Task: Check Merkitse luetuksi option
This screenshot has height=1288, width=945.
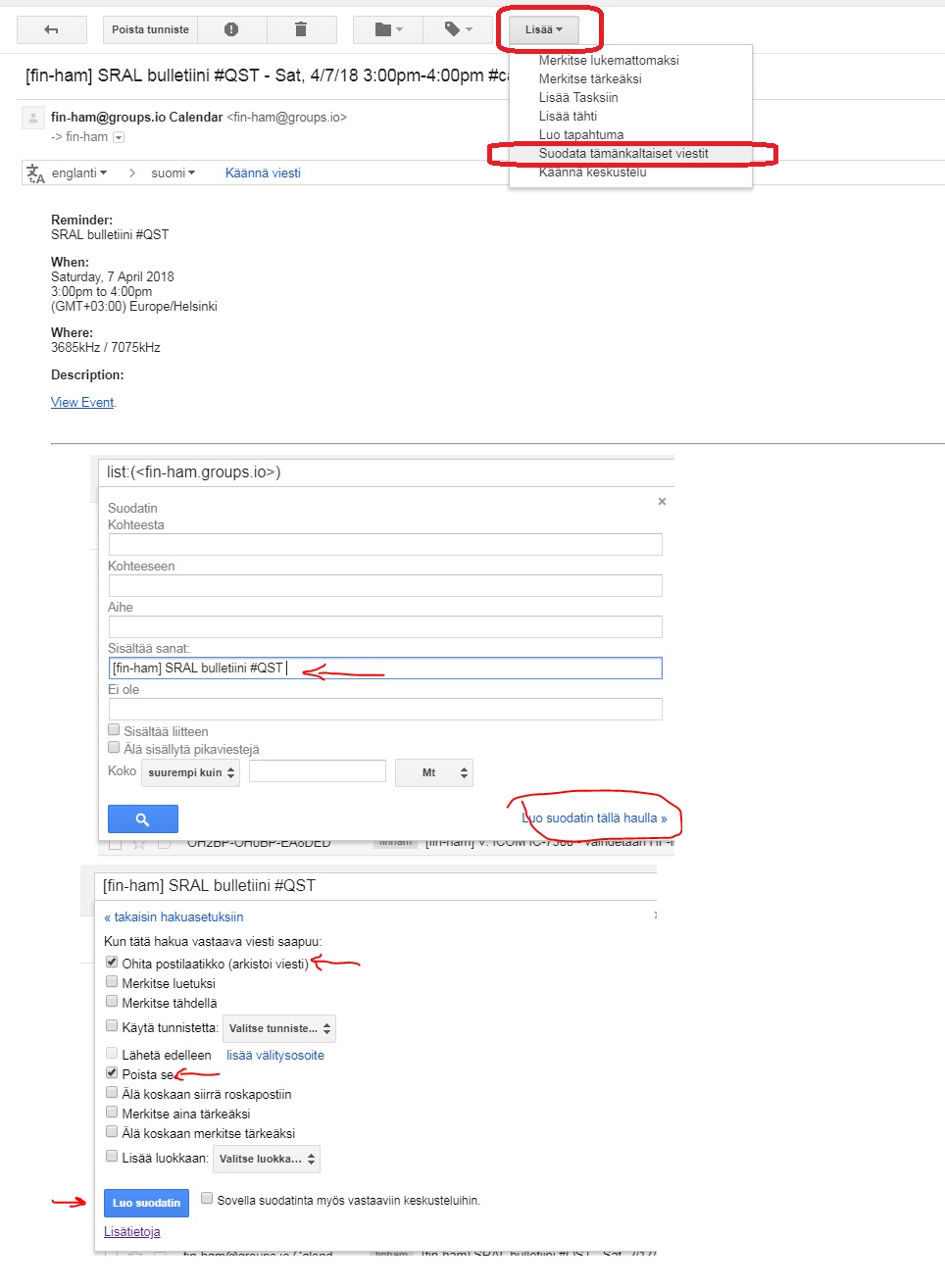Action: pyautogui.click(x=112, y=982)
